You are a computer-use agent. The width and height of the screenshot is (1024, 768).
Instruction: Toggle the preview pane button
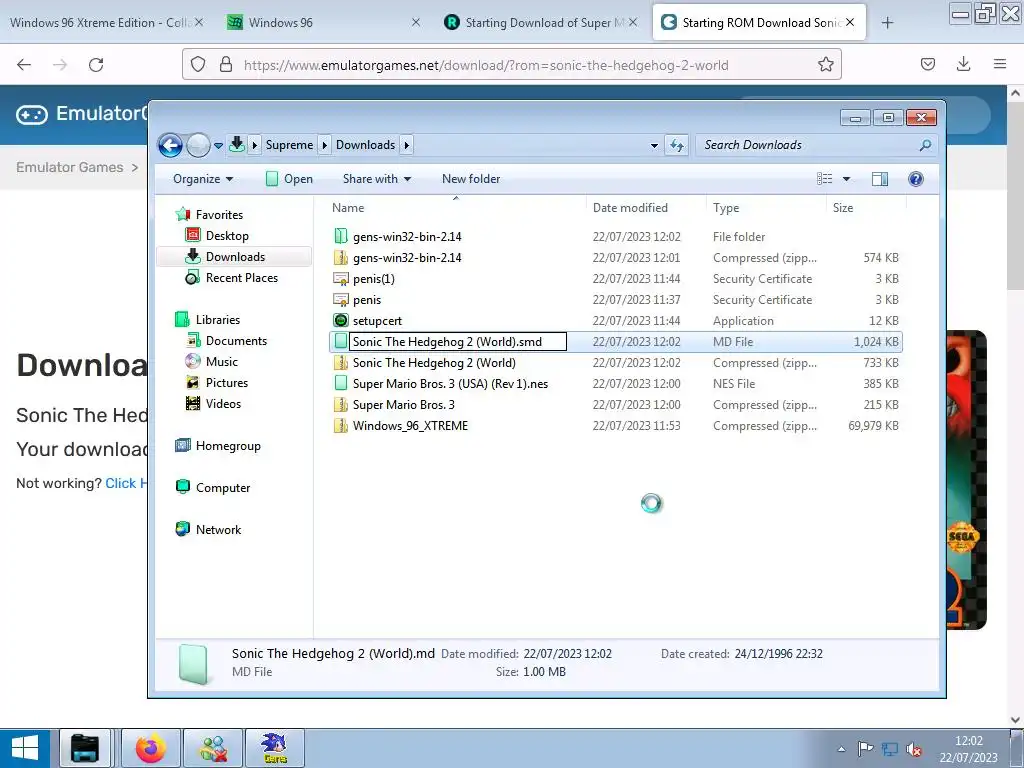point(880,179)
